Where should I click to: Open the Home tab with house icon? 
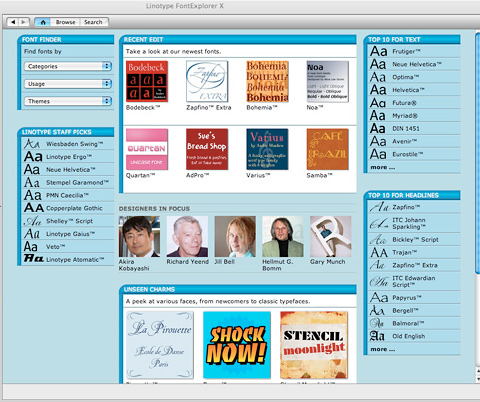click(x=43, y=22)
